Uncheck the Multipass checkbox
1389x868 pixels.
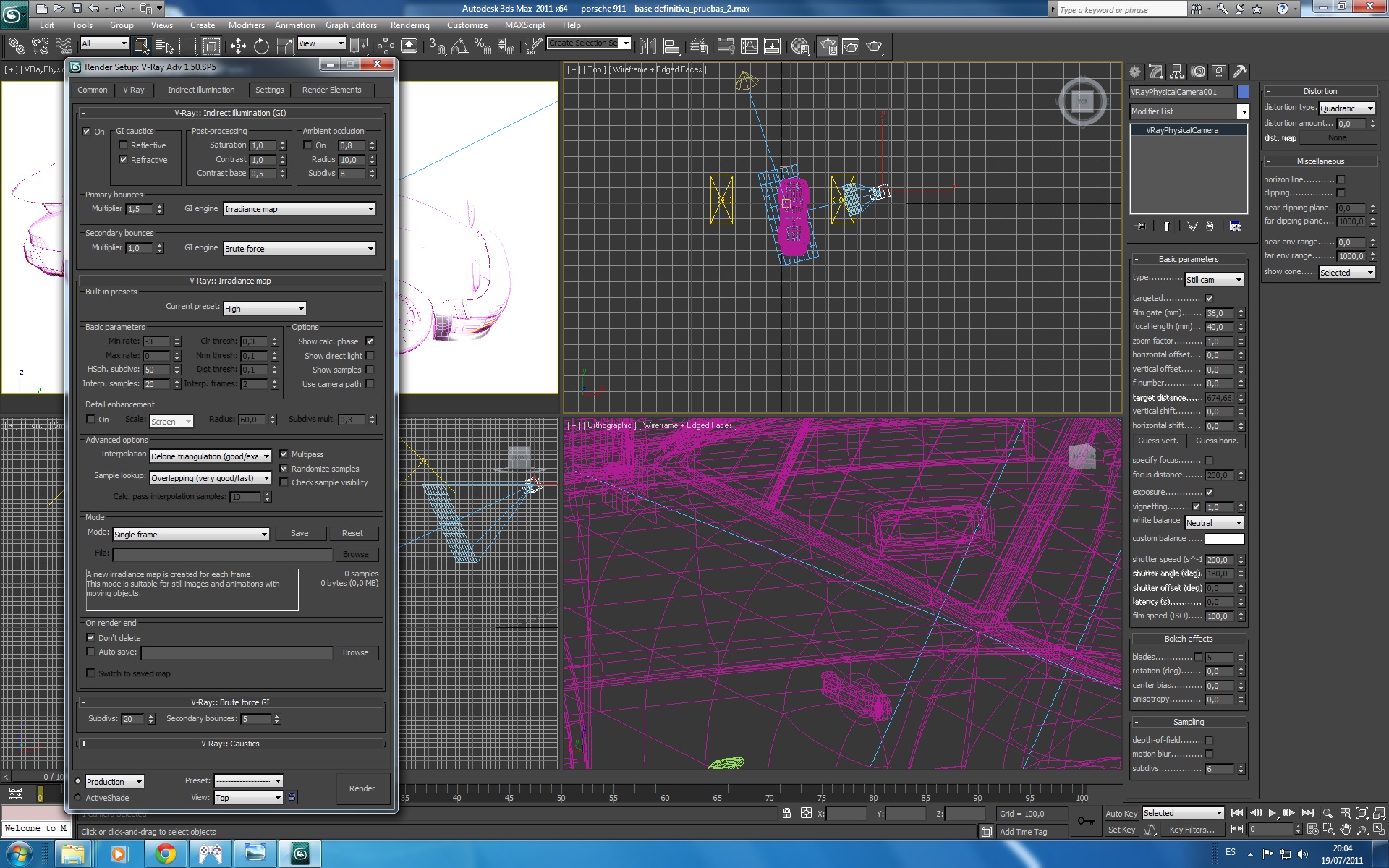284,454
